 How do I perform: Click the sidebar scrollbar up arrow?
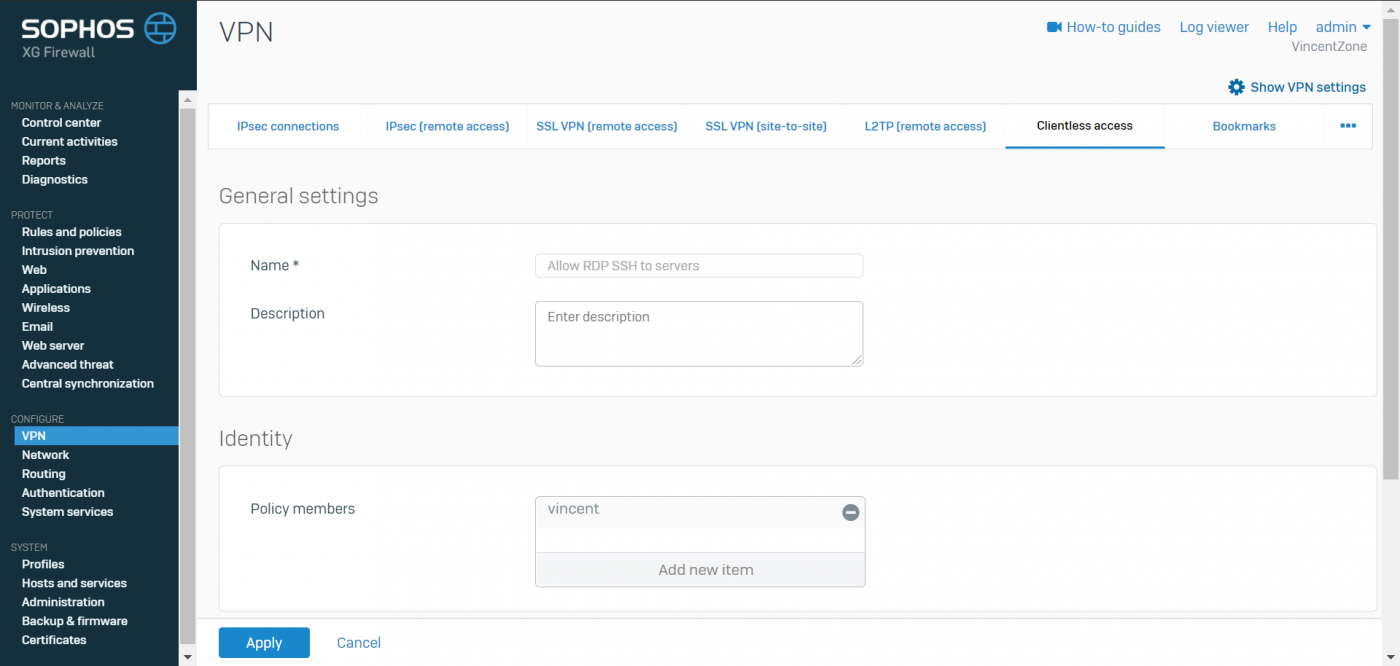187,98
